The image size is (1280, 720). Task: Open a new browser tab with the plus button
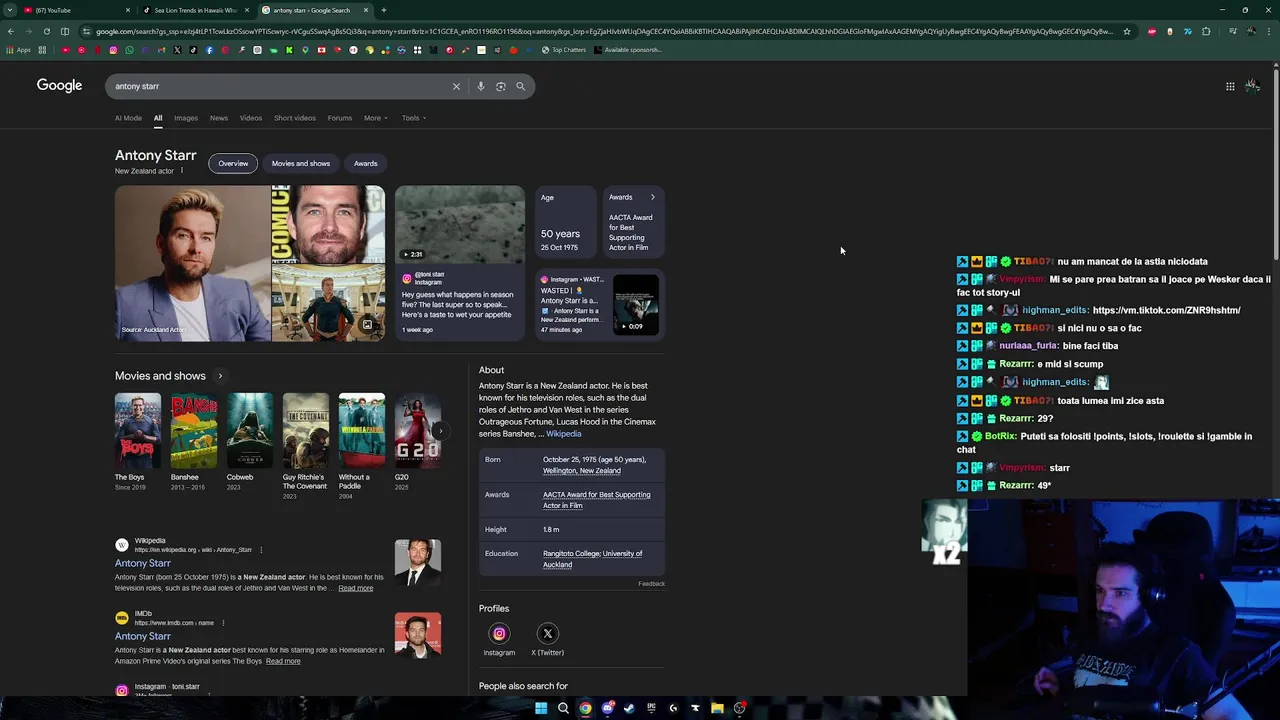[384, 10]
